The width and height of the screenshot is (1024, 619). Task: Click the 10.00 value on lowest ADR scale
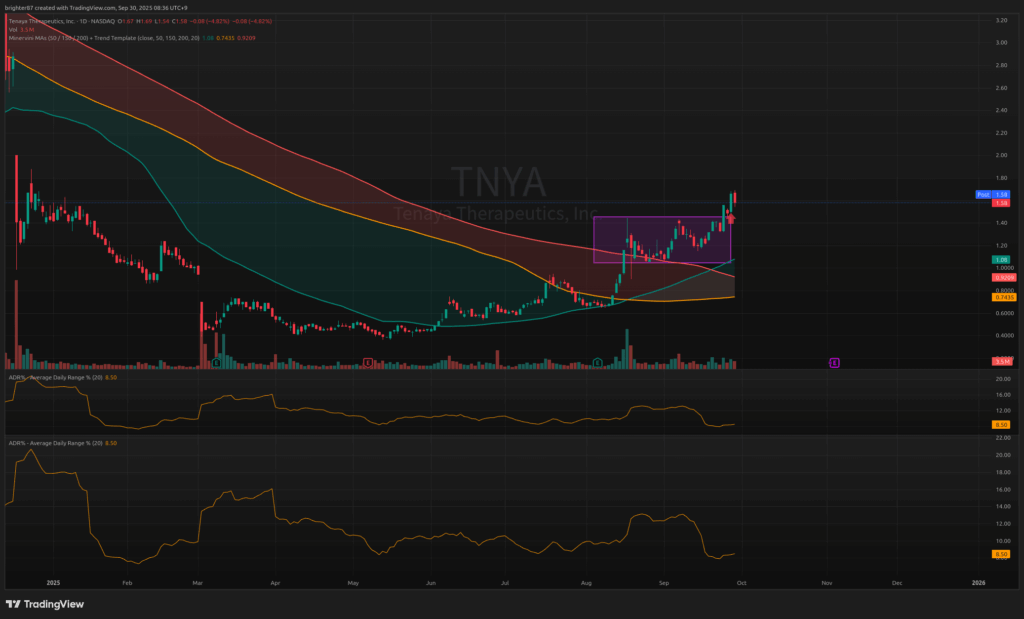1002,541
